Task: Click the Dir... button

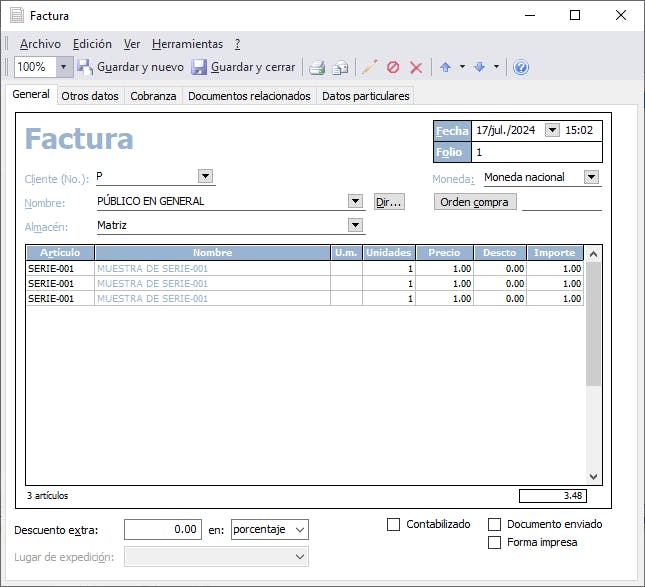Action: (x=388, y=201)
